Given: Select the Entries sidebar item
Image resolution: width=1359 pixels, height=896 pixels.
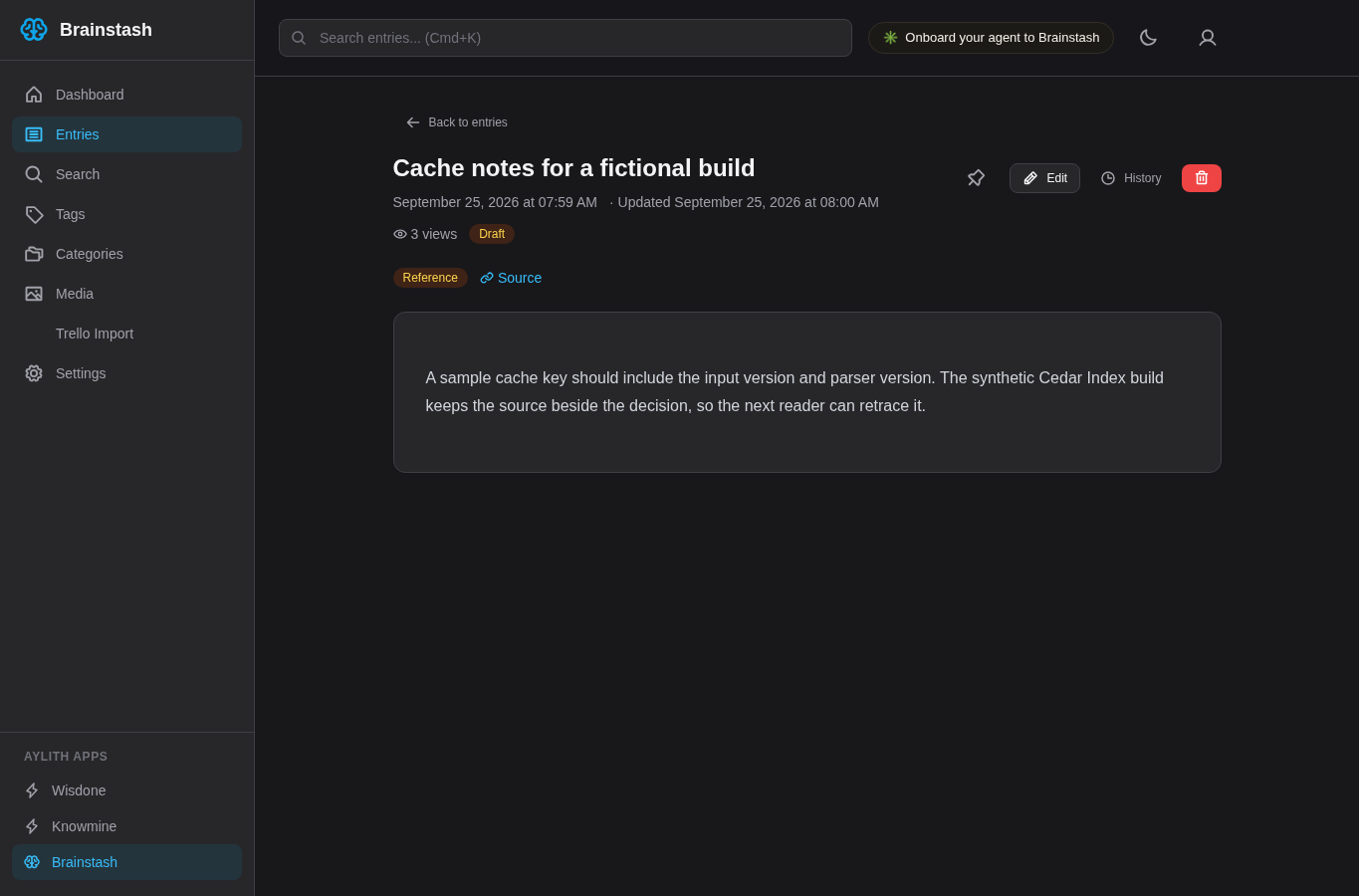Looking at the screenshot, I should pyautogui.click(x=126, y=134).
